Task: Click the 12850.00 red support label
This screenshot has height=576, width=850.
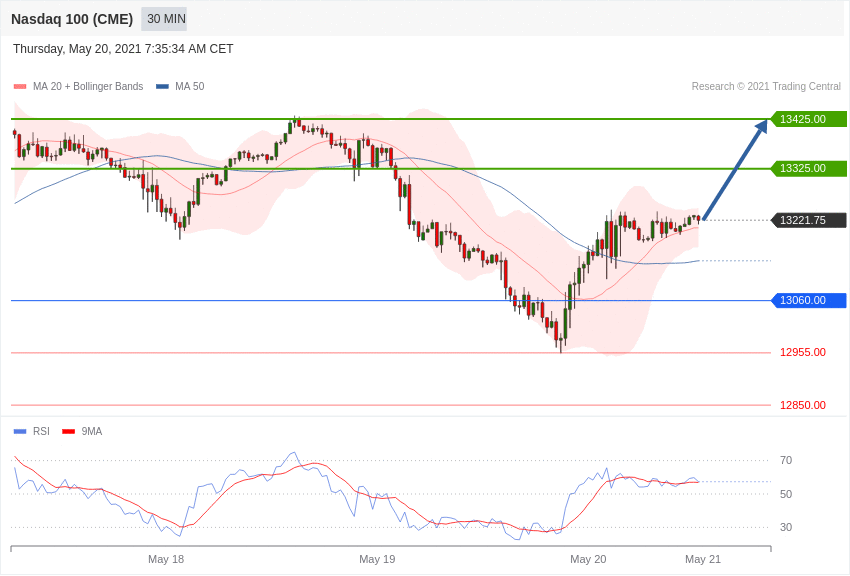Action: pos(803,405)
